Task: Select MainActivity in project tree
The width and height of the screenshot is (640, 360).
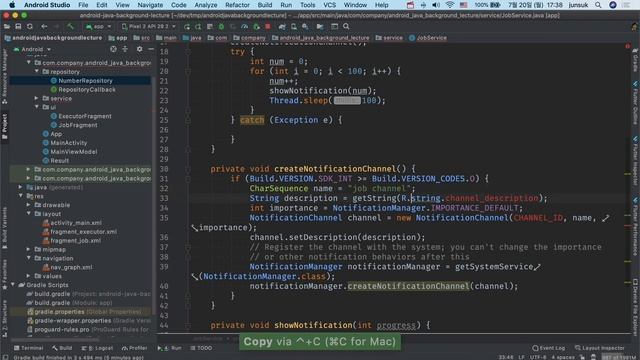Action: tap(68, 142)
